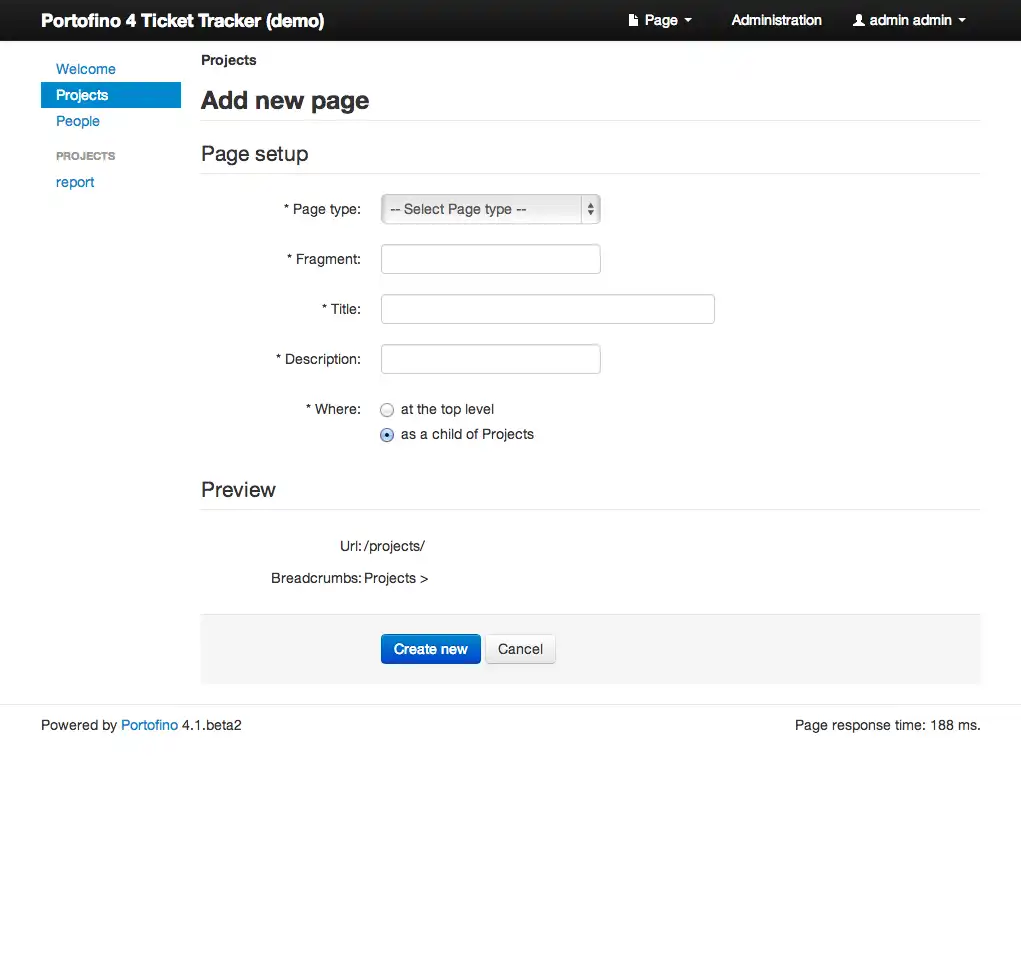Click into the Title input field
The image size is (1021, 956).
[x=547, y=309]
